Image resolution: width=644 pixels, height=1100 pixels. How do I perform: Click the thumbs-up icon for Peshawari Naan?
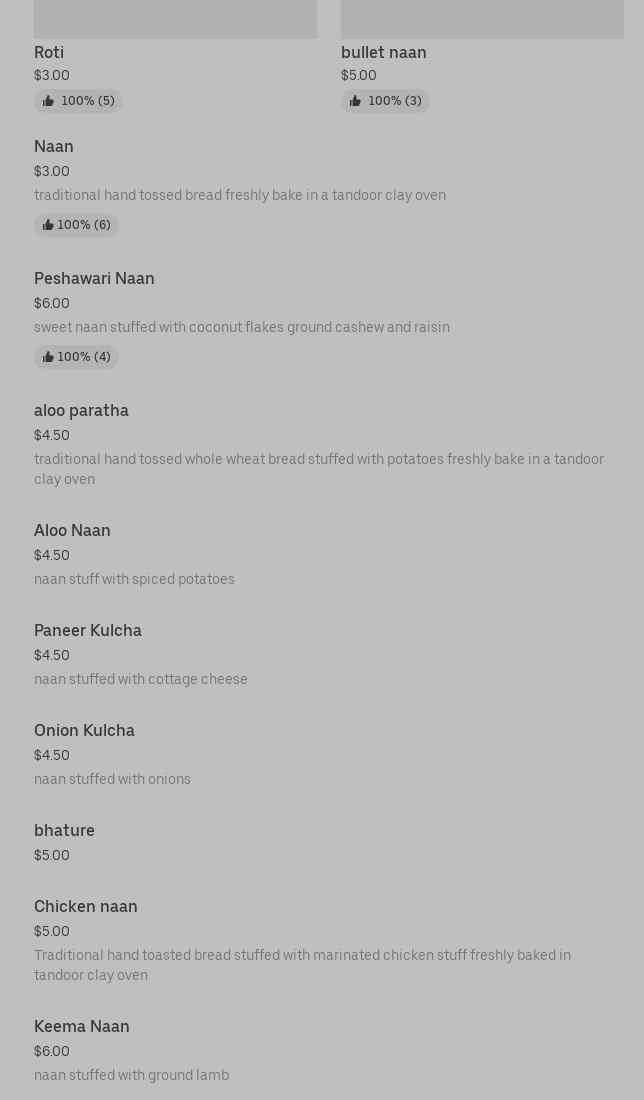pos(48,357)
